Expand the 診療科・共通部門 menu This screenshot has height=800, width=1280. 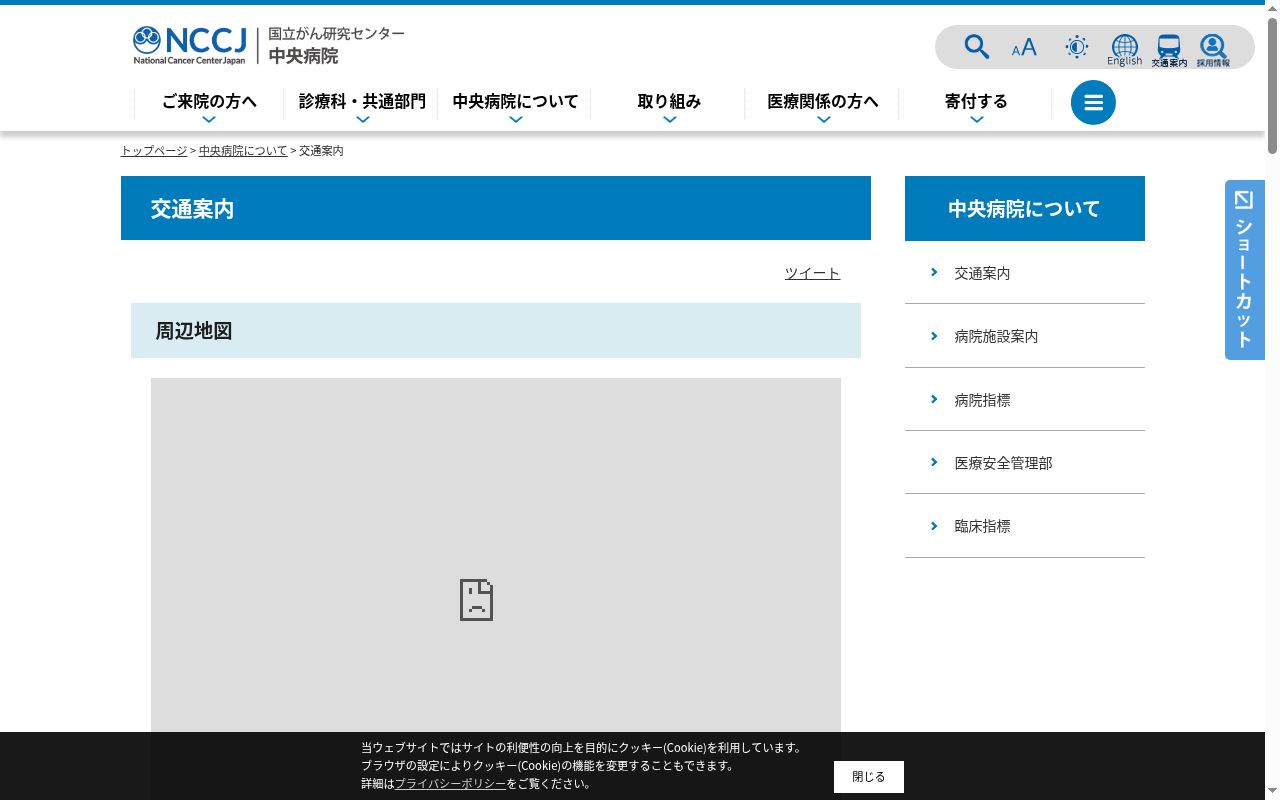click(x=362, y=104)
